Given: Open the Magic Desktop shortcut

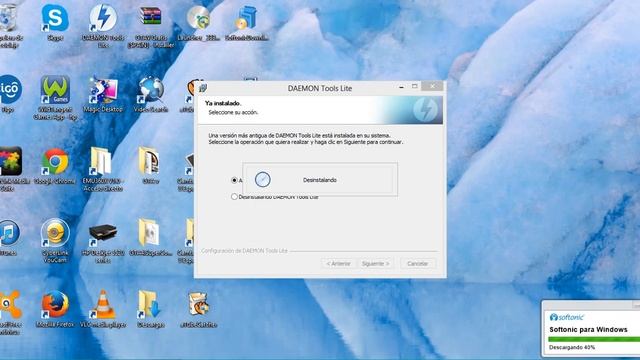Looking at the screenshot, I should point(103,90).
